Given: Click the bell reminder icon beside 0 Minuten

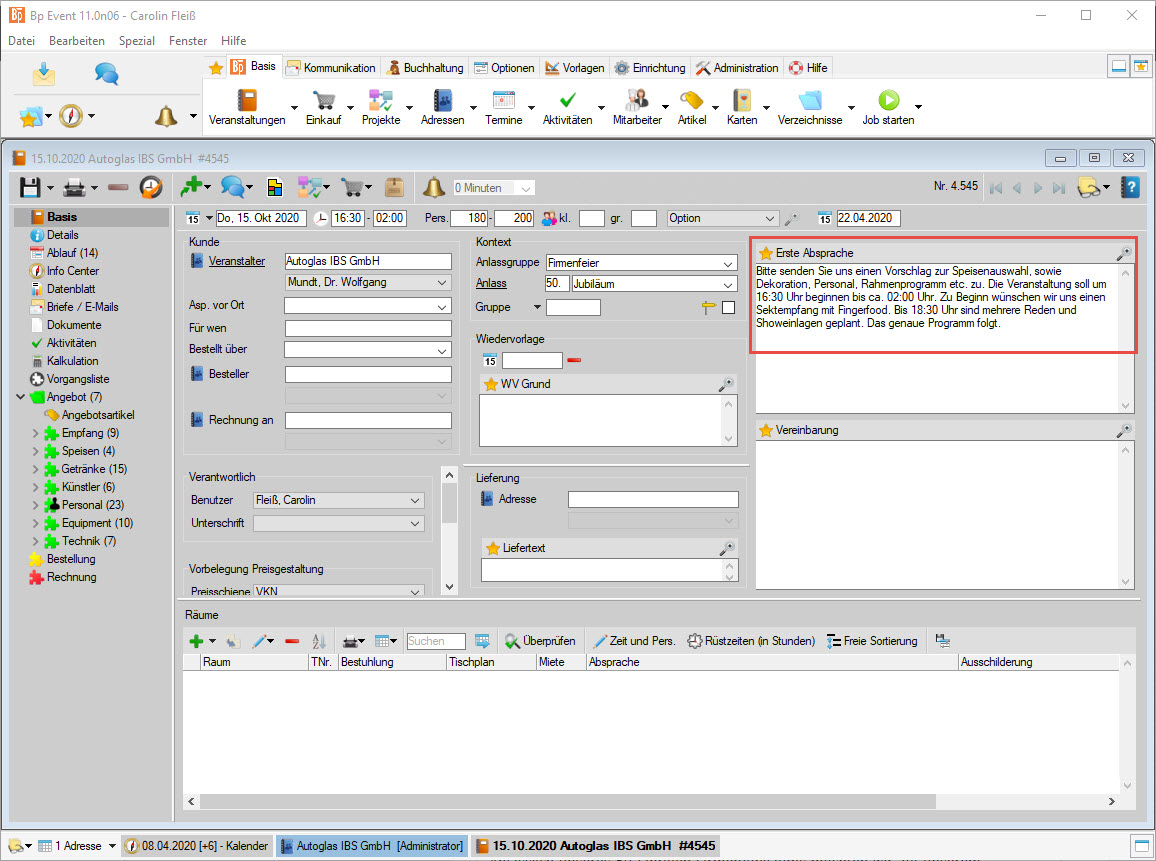Looking at the screenshot, I should (x=433, y=187).
